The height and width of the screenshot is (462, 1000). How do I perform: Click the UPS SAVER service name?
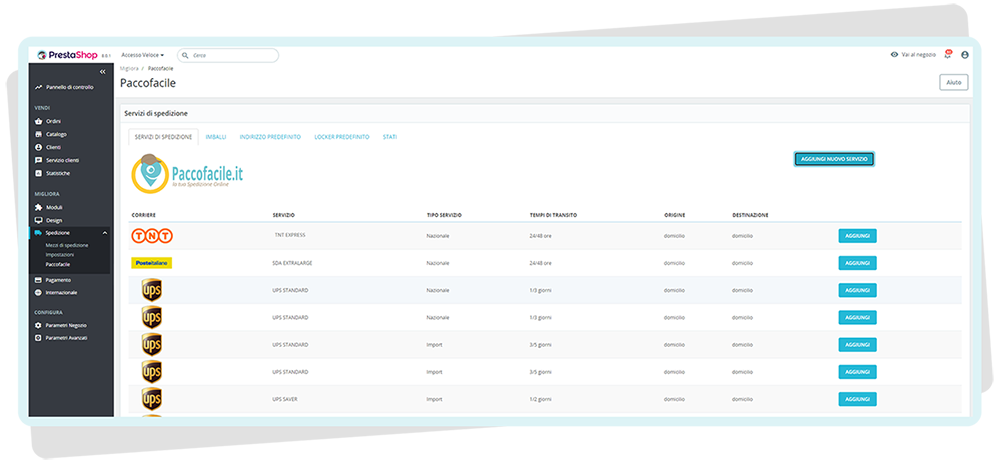(x=285, y=399)
